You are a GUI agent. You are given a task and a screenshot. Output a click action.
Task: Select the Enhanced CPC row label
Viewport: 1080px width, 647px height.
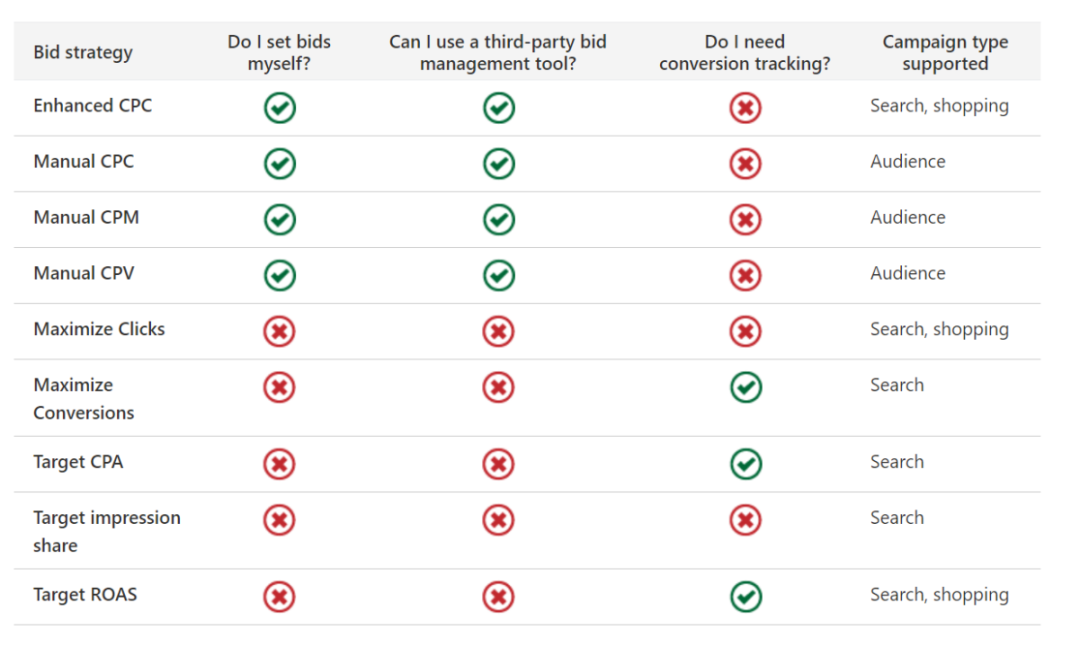point(93,105)
